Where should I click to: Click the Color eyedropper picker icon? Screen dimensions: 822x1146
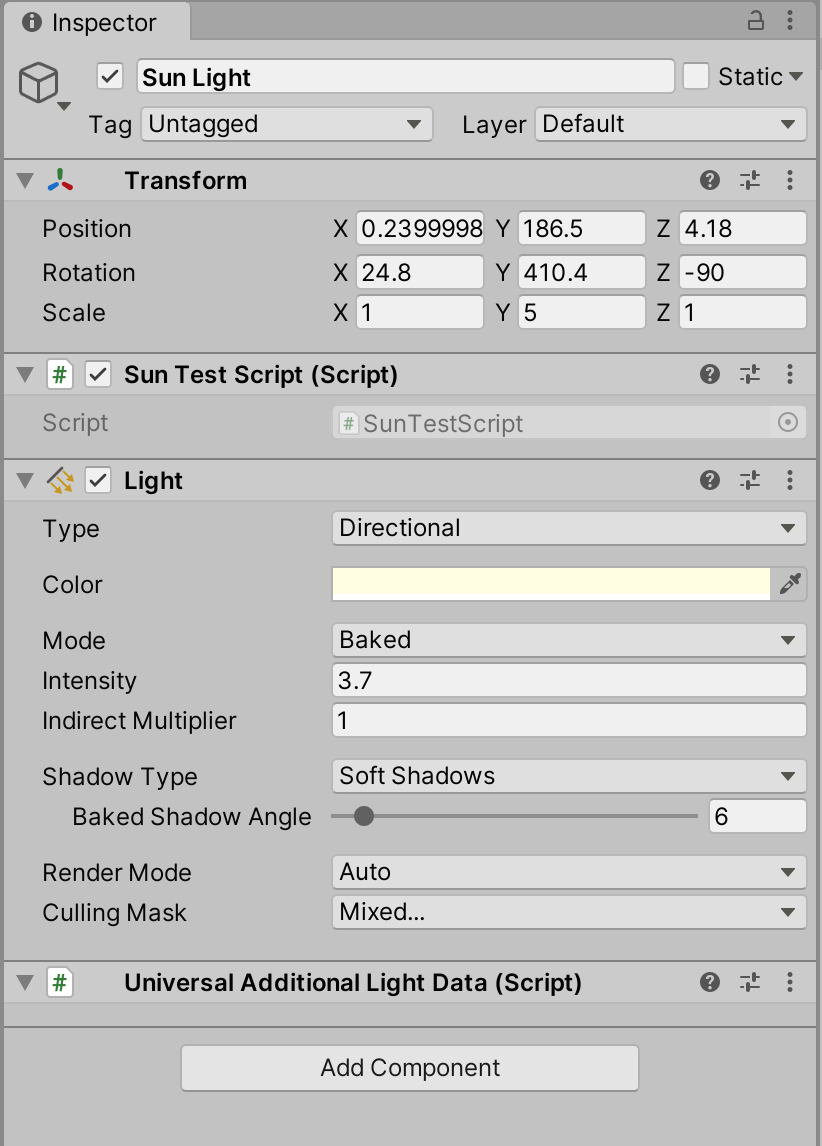(x=790, y=584)
